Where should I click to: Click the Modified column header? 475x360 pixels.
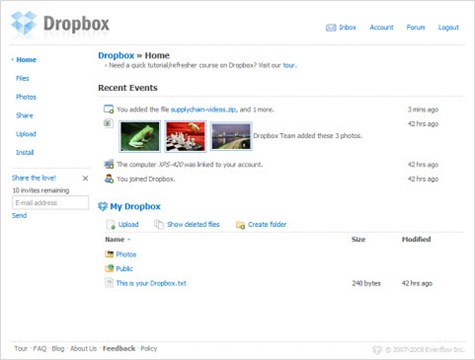[x=416, y=239]
